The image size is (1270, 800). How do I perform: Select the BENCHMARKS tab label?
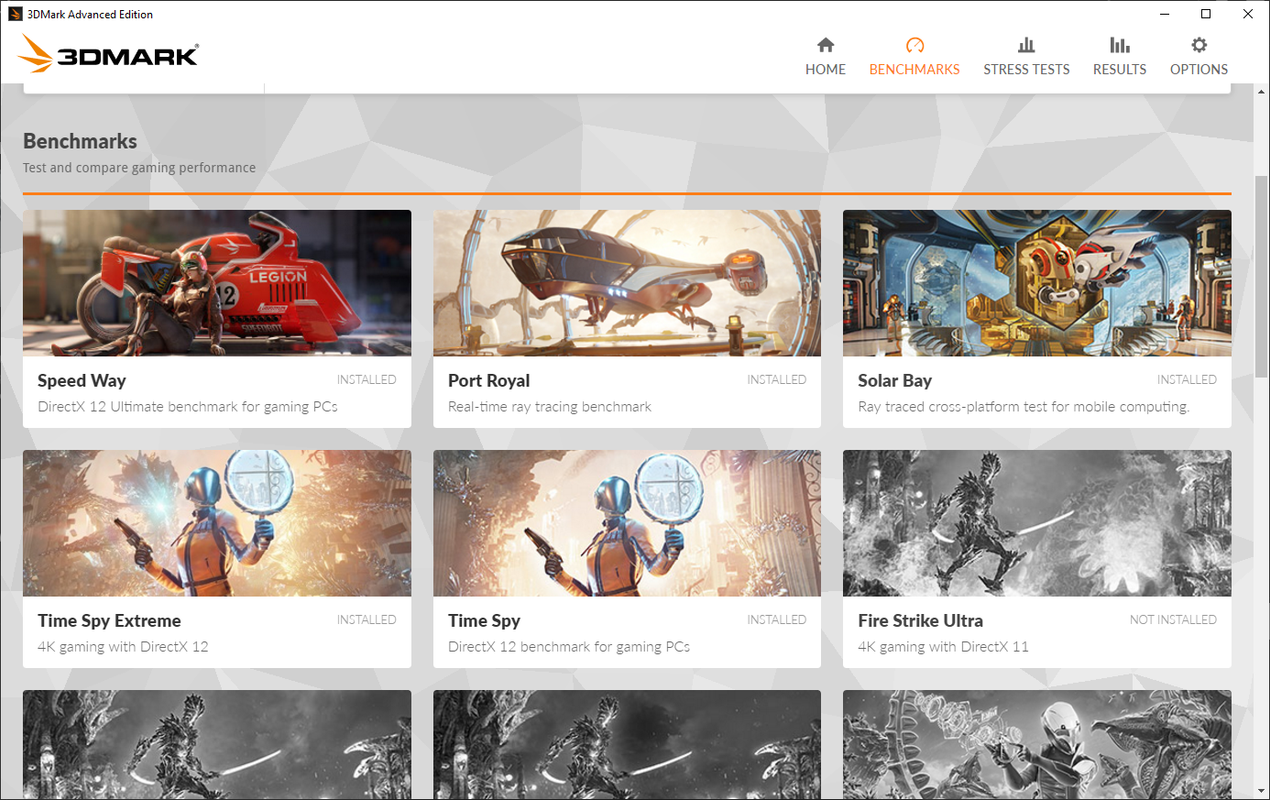pos(914,70)
